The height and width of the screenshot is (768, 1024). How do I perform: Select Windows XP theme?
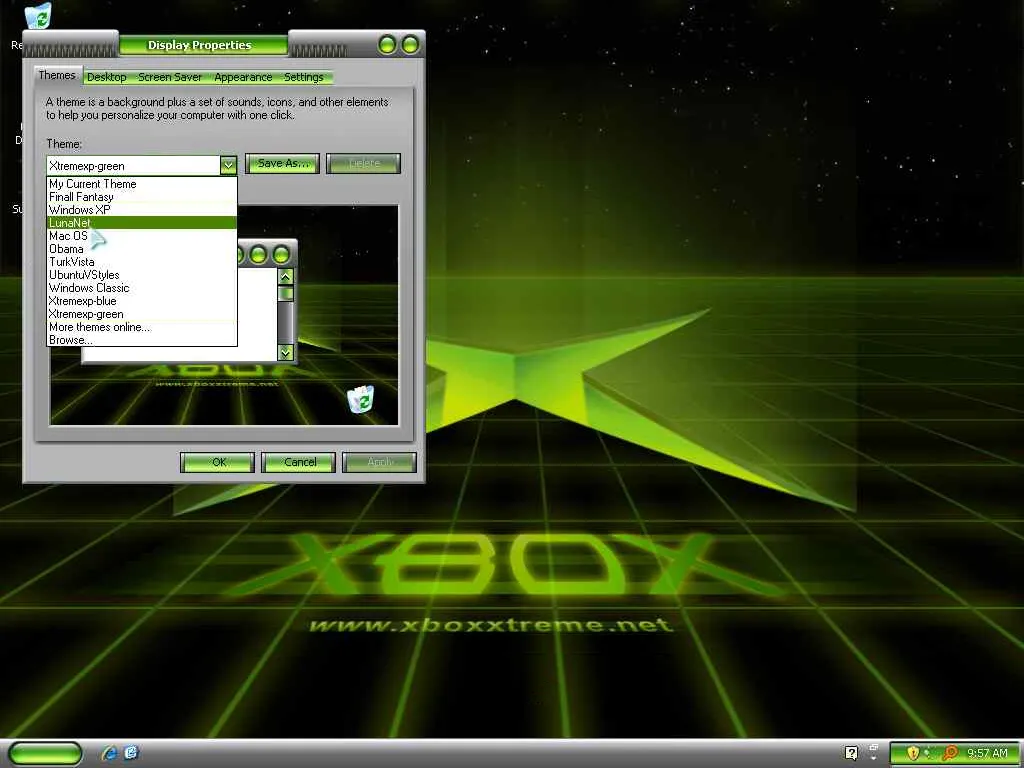coord(142,210)
